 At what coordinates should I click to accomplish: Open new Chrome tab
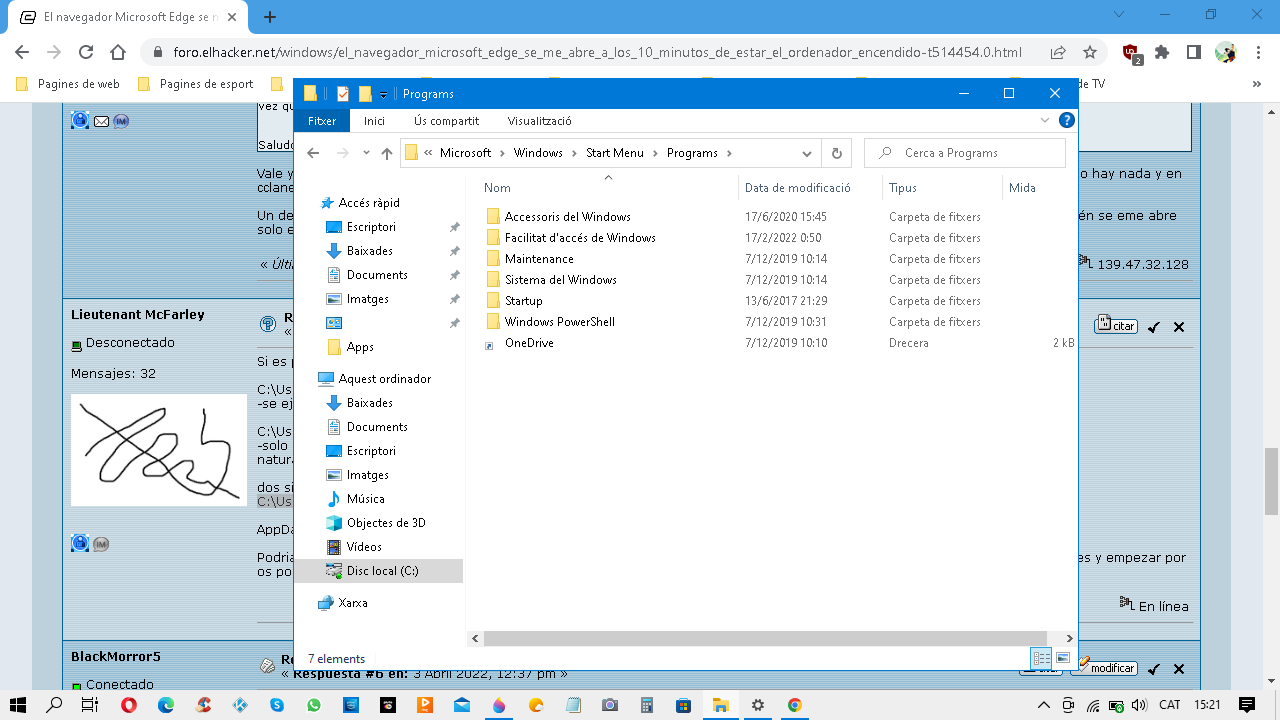(269, 16)
